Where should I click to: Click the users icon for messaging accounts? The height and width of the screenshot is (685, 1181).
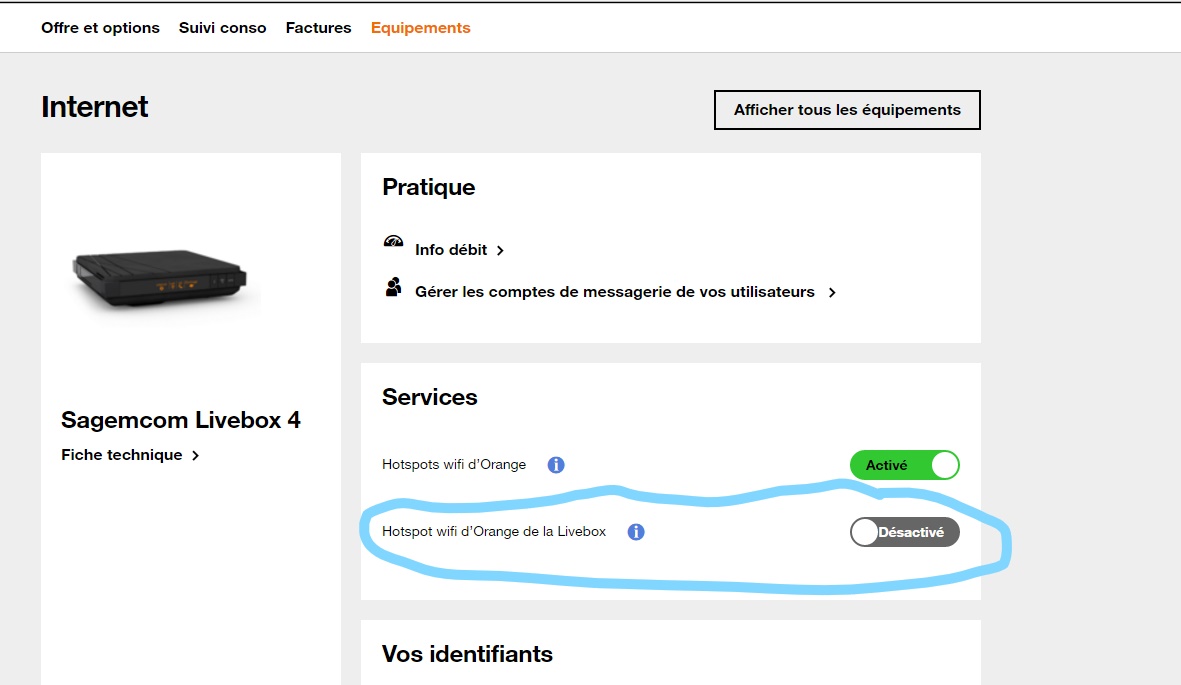[393, 287]
